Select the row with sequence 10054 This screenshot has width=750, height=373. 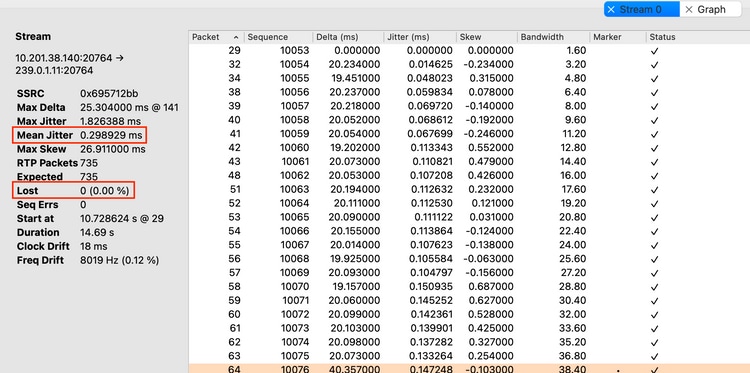469,65
